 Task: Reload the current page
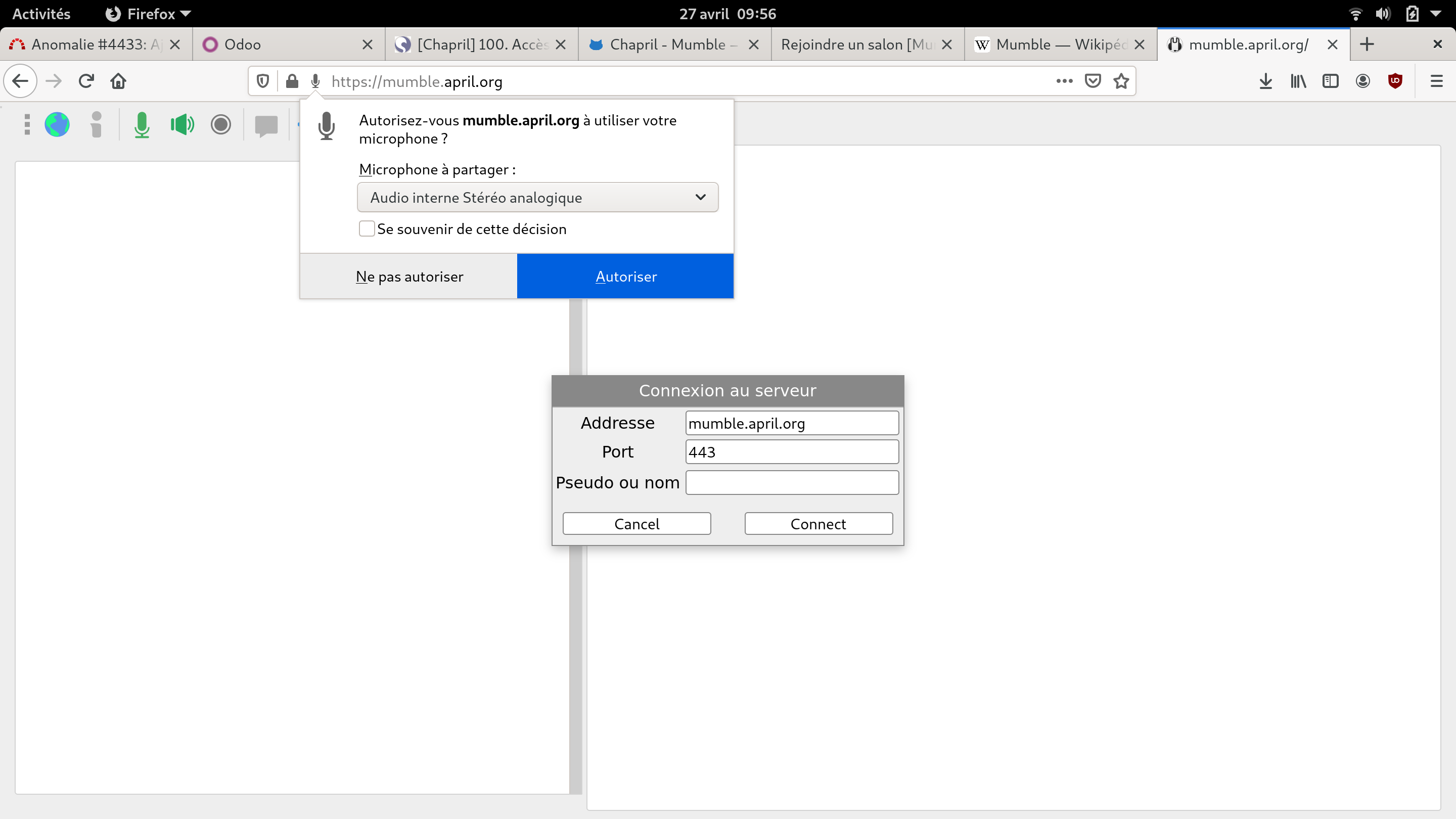click(x=86, y=81)
